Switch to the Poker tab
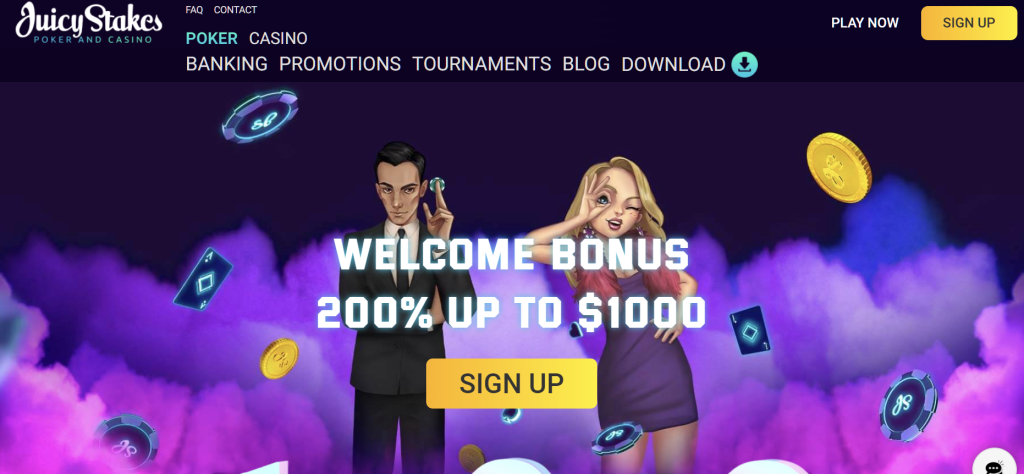 pyautogui.click(x=212, y=39)
